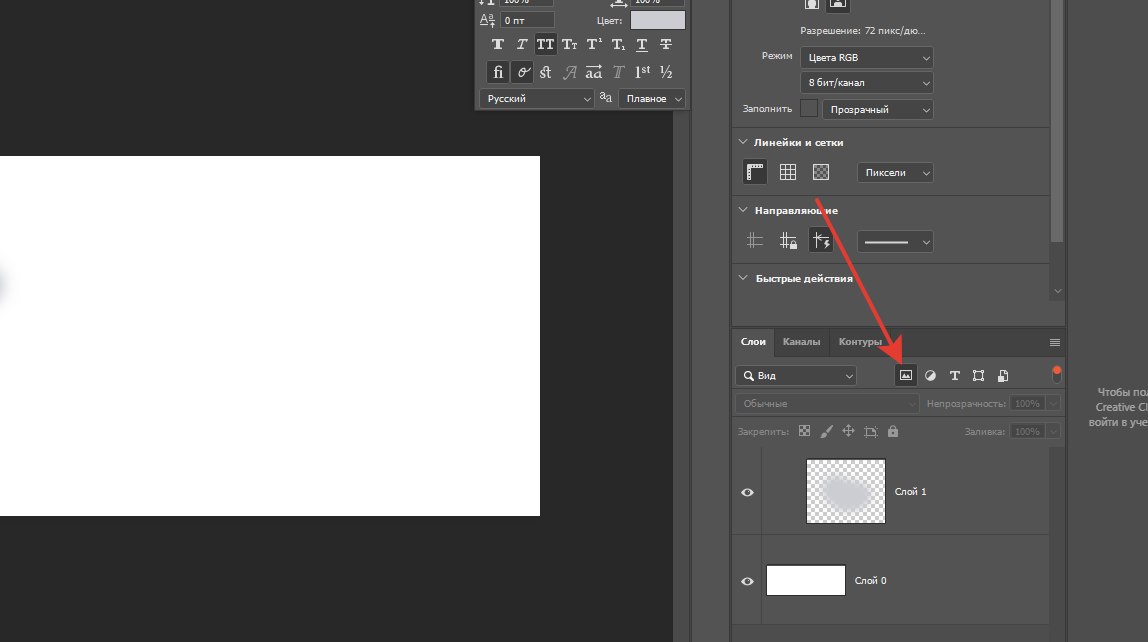Collapse the Линейки и сетки section
The width and height of the screenshot is (1148, 642).
coord(743,142)
